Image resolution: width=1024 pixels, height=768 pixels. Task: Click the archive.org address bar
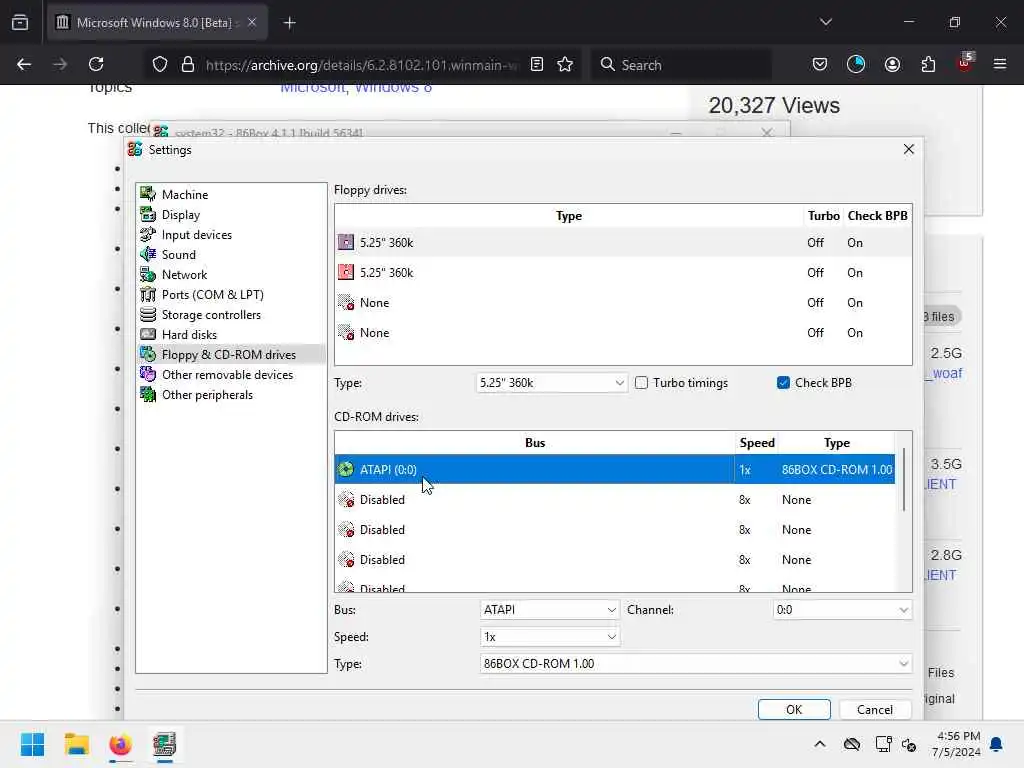362,65
